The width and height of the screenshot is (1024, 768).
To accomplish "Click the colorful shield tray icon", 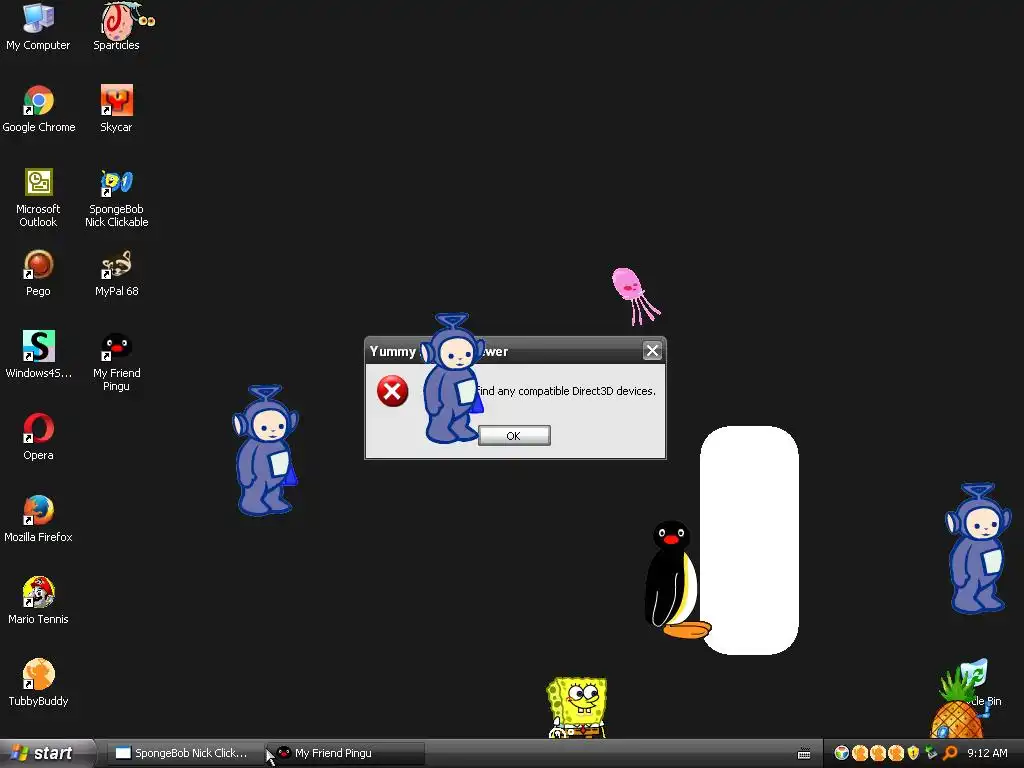I will [x=841, y=753].
